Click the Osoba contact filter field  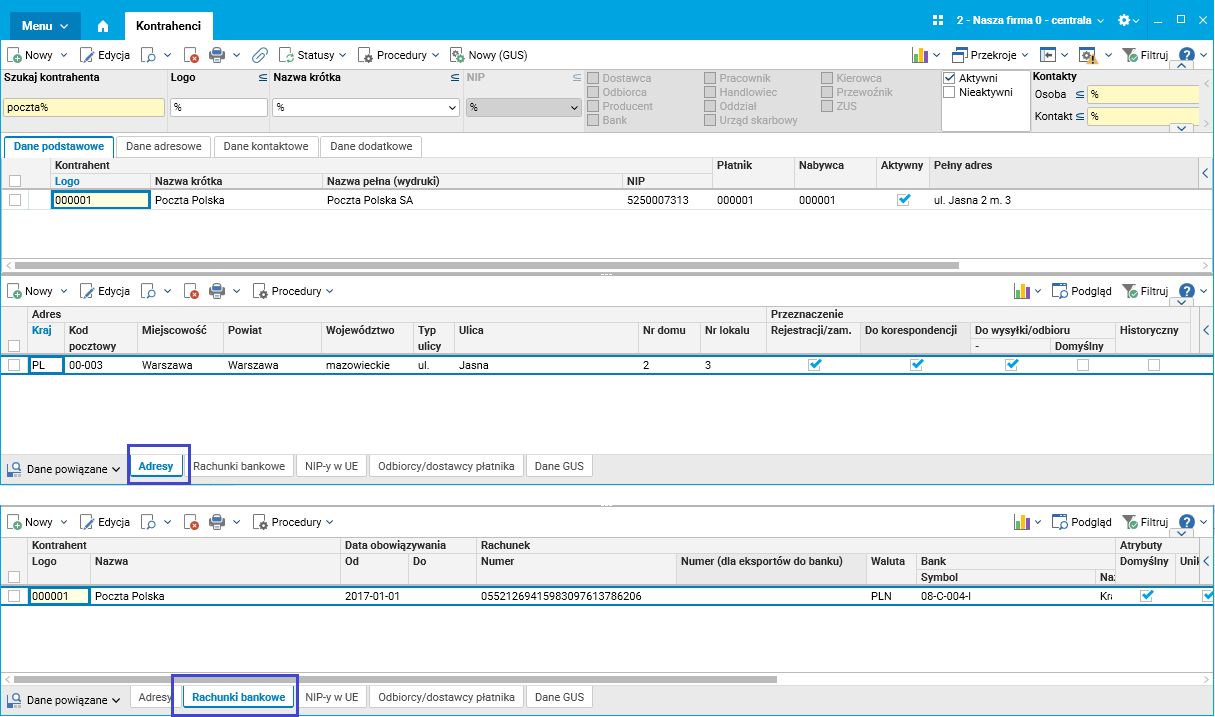click(x=1142, y=94)
